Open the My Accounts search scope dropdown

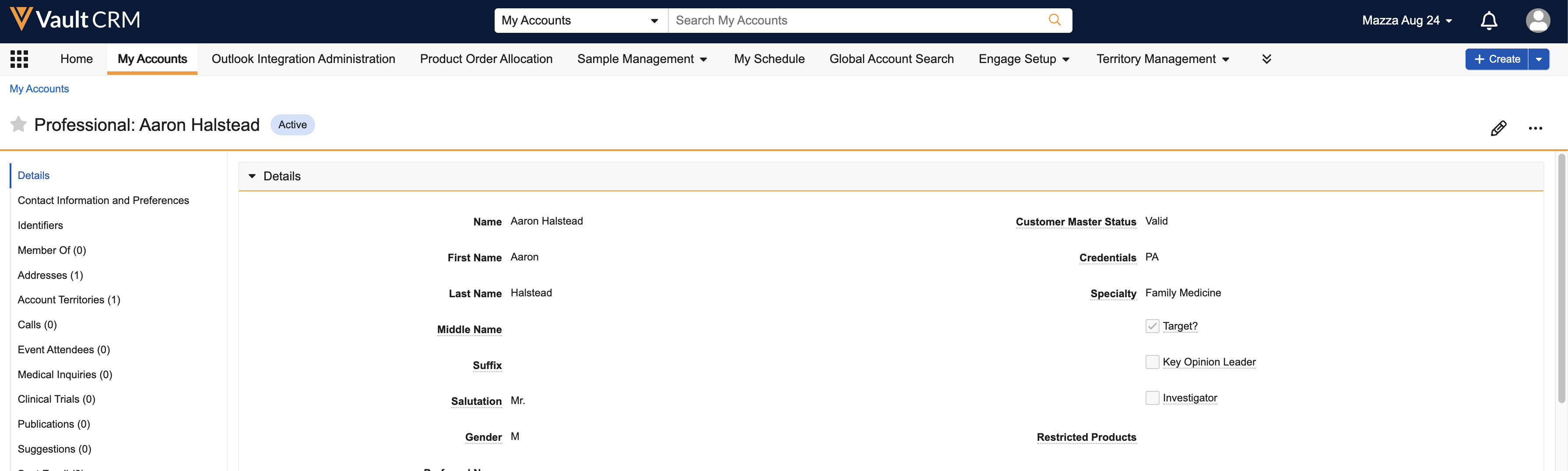pyautogui.click(x=580, y=21)
